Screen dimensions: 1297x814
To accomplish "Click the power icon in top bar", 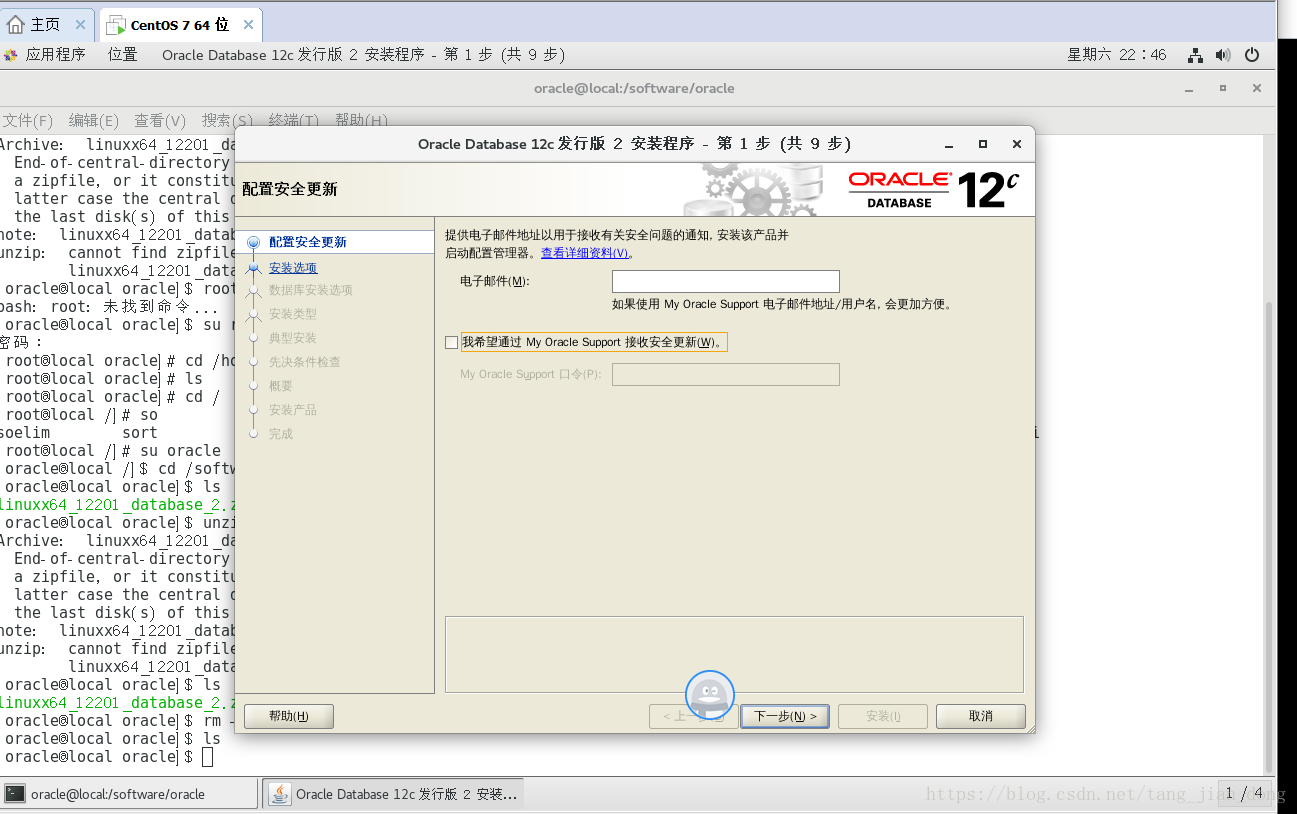I will [1251, 55].
